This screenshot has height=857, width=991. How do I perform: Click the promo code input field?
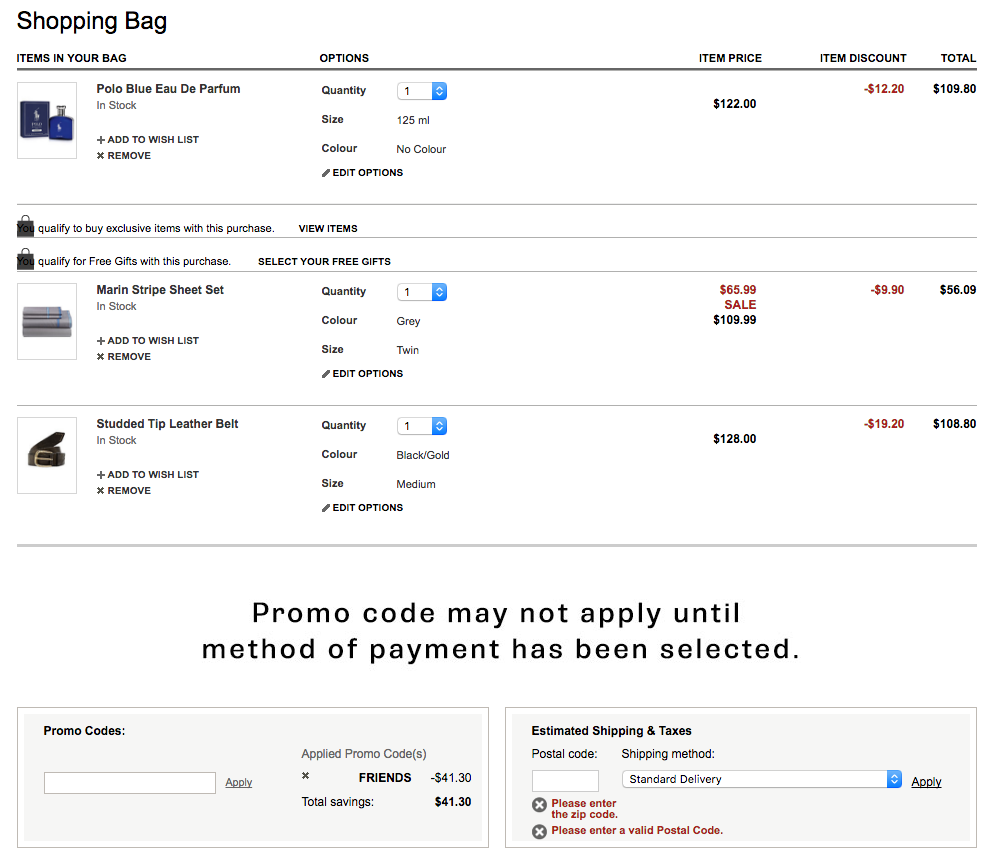click(x=130, y=782)
